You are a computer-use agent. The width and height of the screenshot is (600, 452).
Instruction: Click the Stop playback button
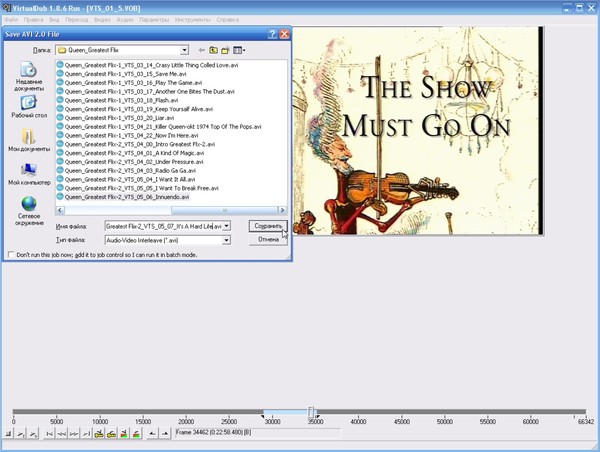point(8,434)
